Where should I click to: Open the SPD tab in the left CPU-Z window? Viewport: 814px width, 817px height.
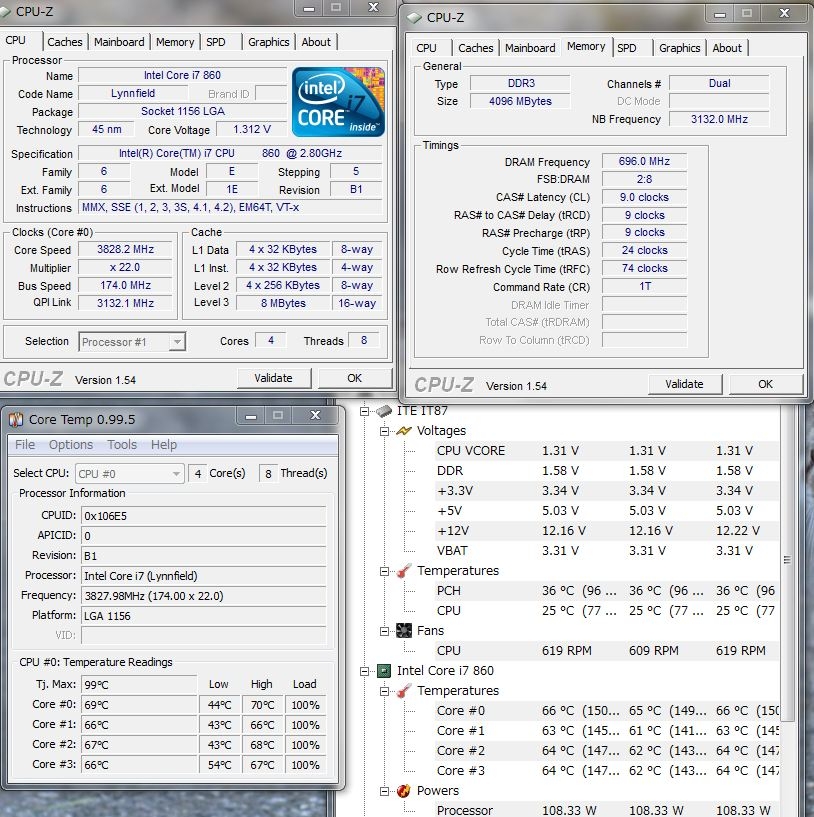[216, 42]
